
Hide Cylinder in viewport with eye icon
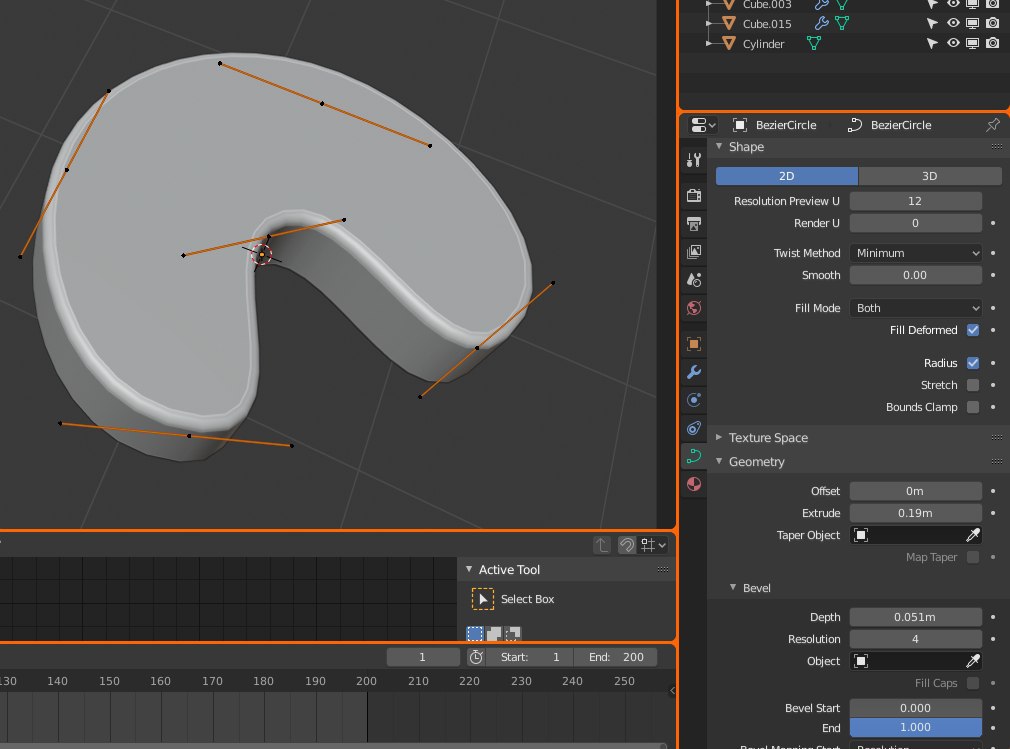click(x=953, y=43)
